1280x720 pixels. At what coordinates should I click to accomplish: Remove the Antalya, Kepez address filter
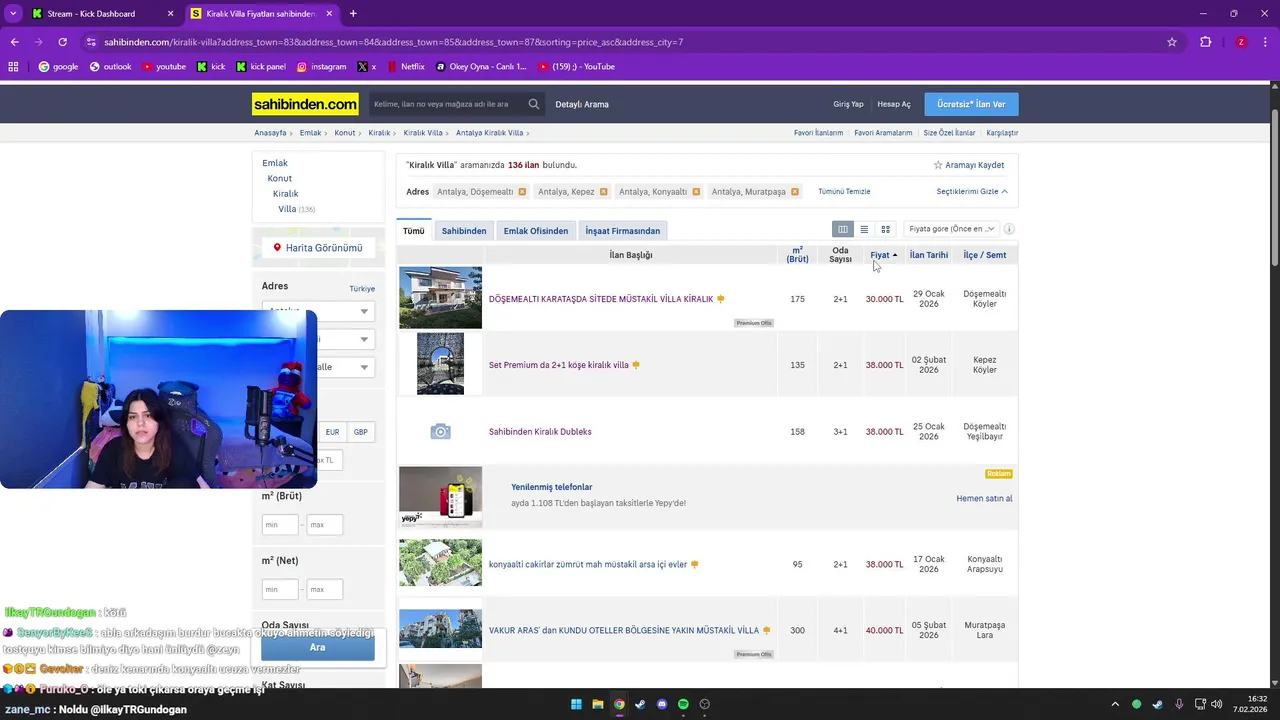click(x=604, y=192)
